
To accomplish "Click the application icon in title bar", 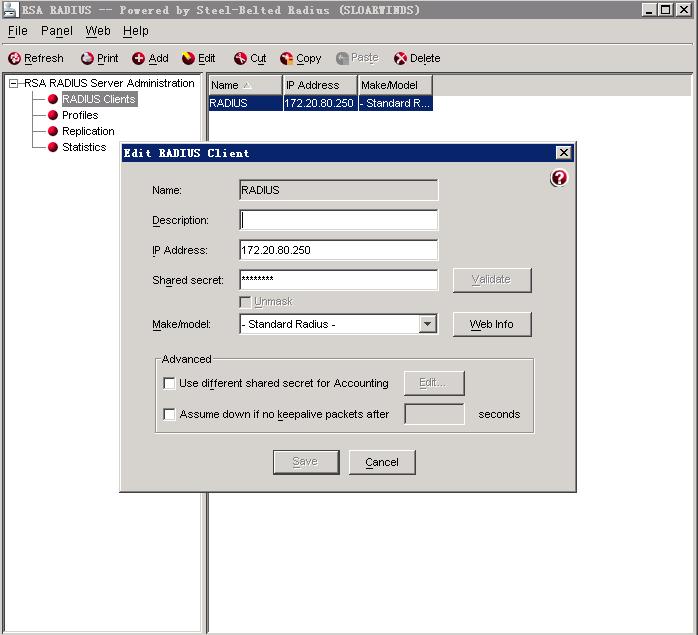I will [11, 10].
